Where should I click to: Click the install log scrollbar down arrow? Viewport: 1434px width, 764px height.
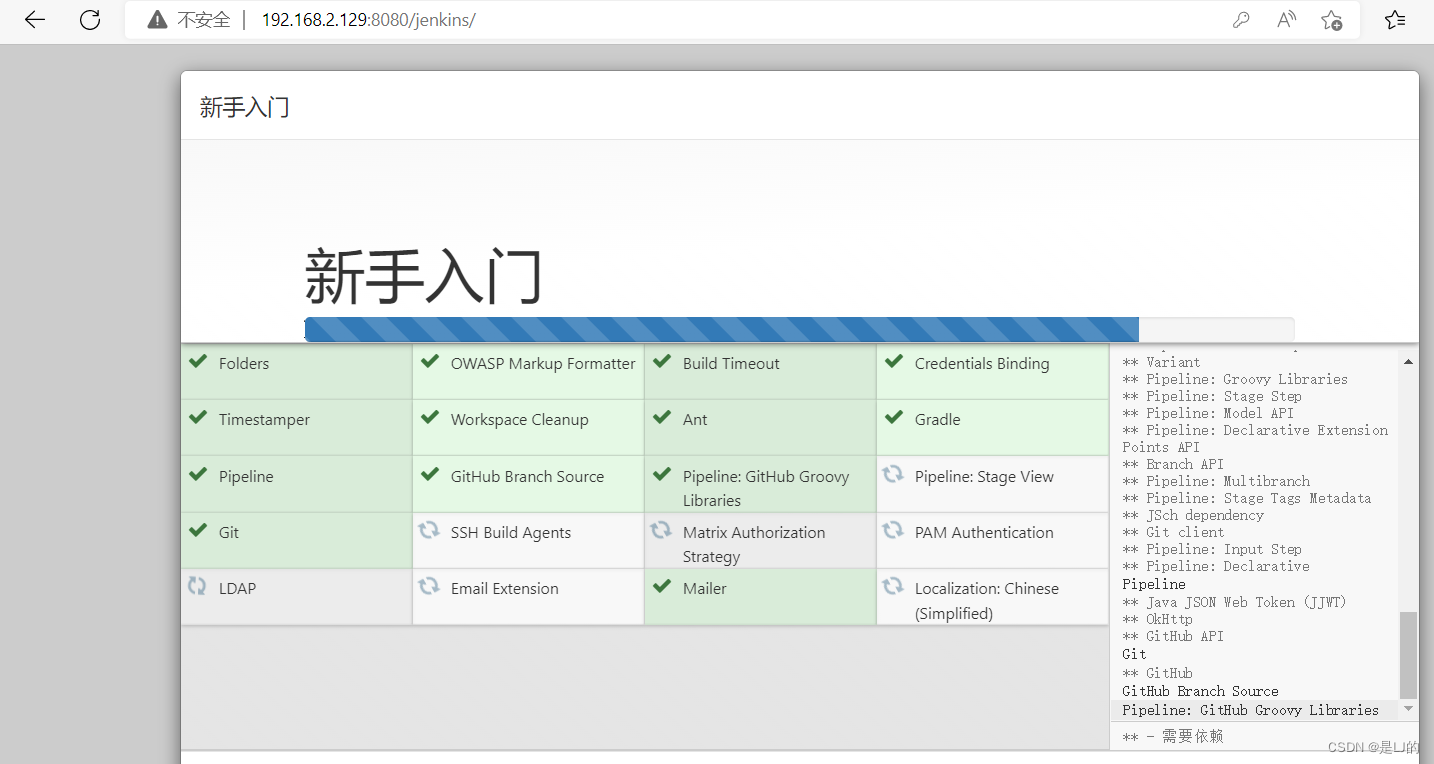pyautogui.click(x=1408, y=708)
